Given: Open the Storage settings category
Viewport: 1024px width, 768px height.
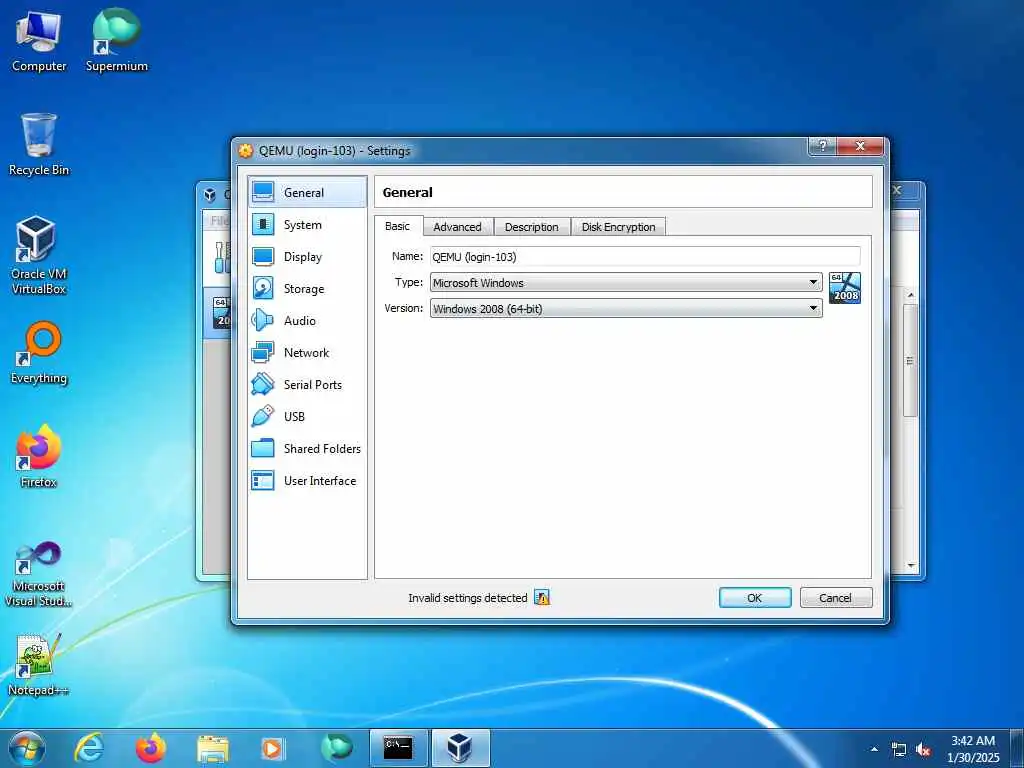Looking at the screenshot, I should pos(307,289).
